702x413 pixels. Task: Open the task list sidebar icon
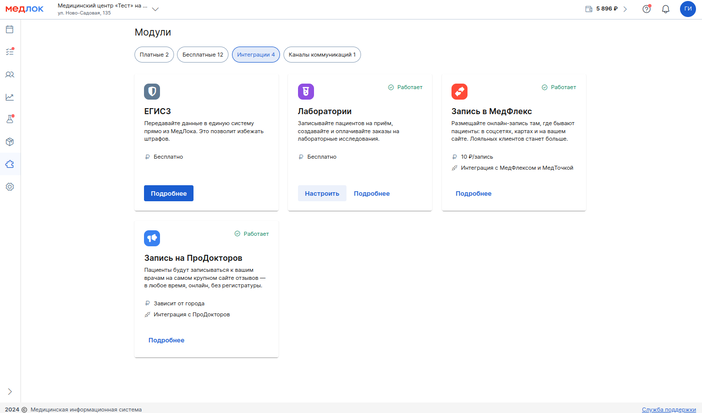(x=9, y=52)
